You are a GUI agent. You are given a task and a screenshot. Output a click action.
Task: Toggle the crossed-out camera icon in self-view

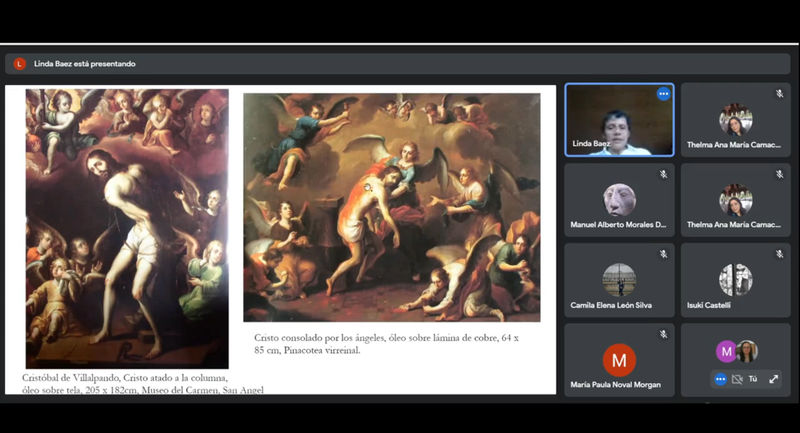(x=737, y=379)
